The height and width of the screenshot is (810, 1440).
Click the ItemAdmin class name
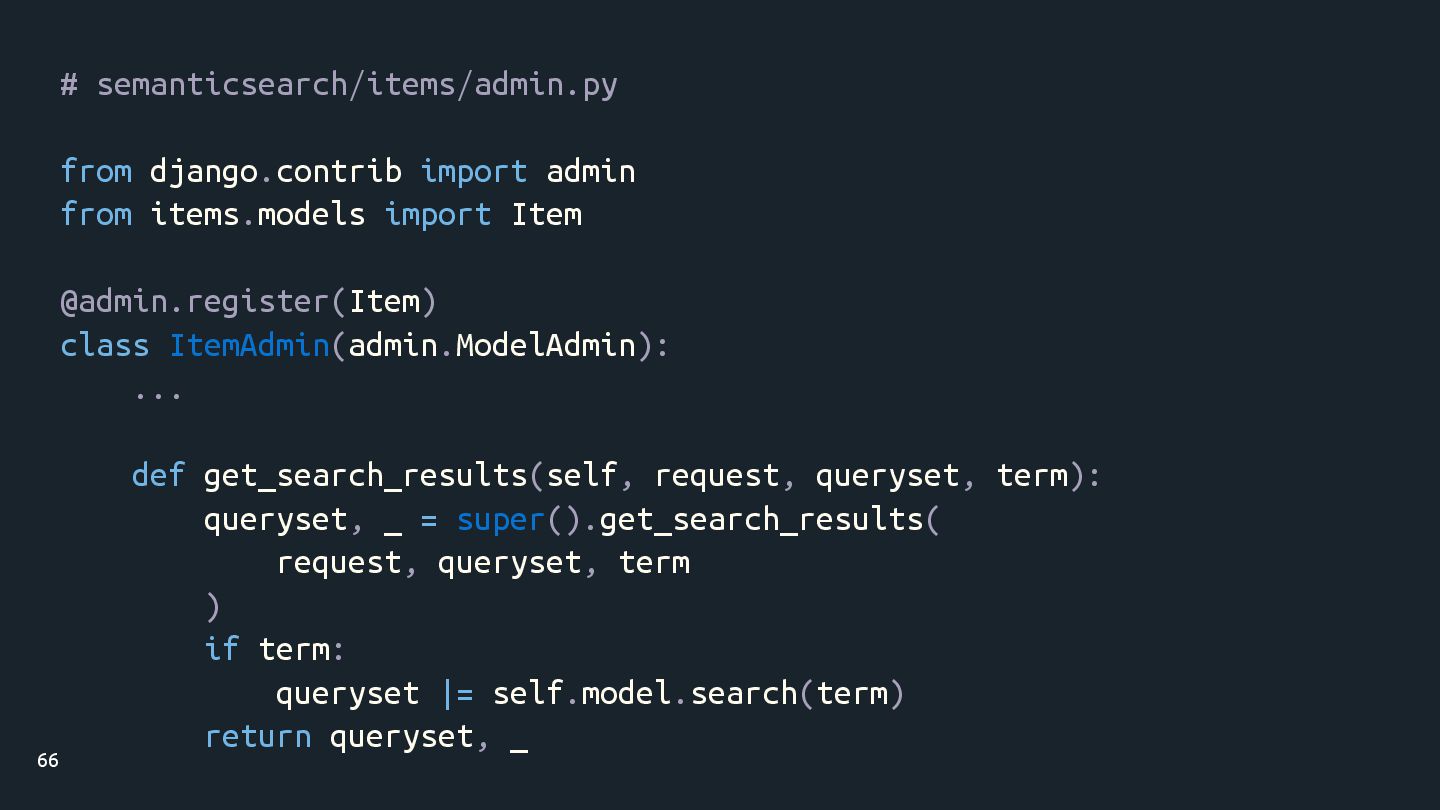coord(249,345)
